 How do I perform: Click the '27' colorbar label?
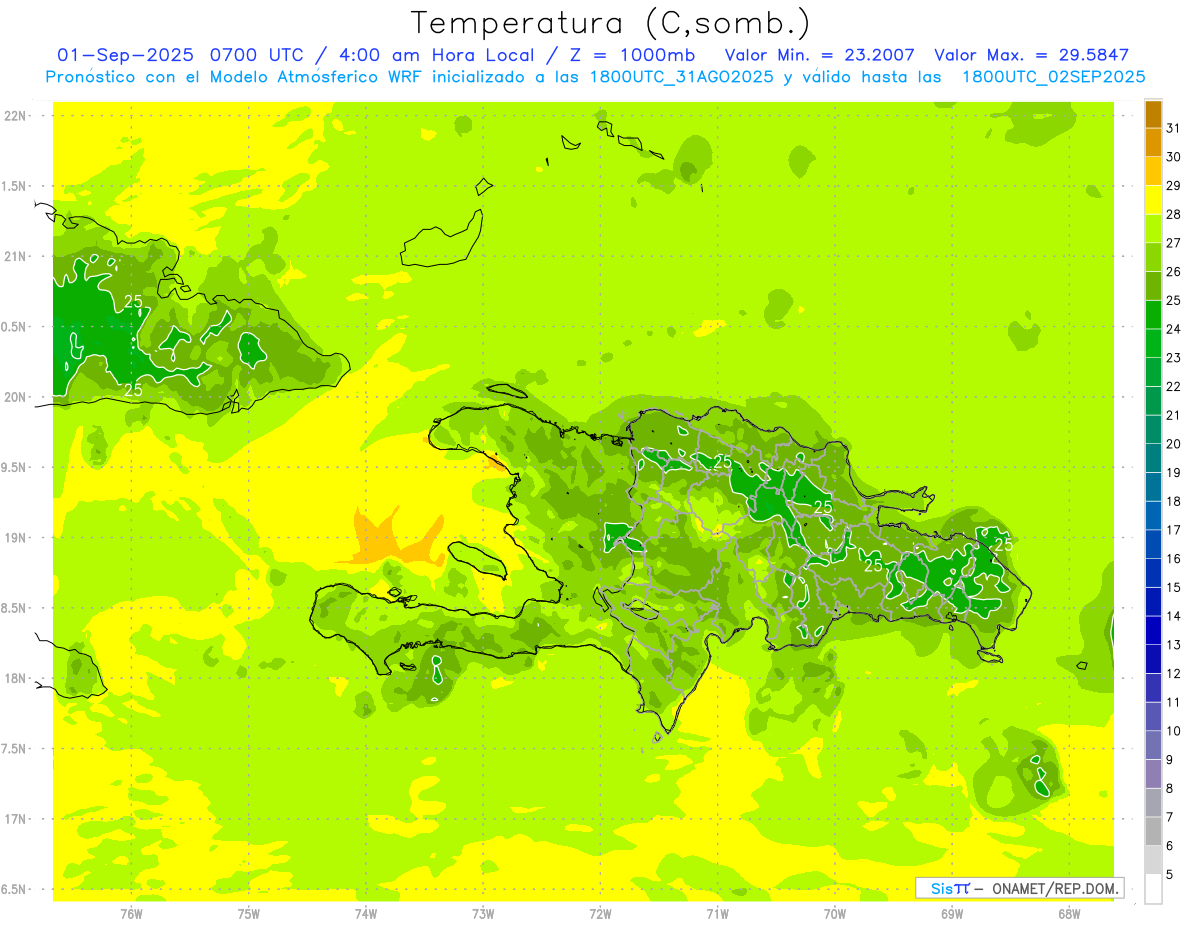click(x=1174, y=242)
